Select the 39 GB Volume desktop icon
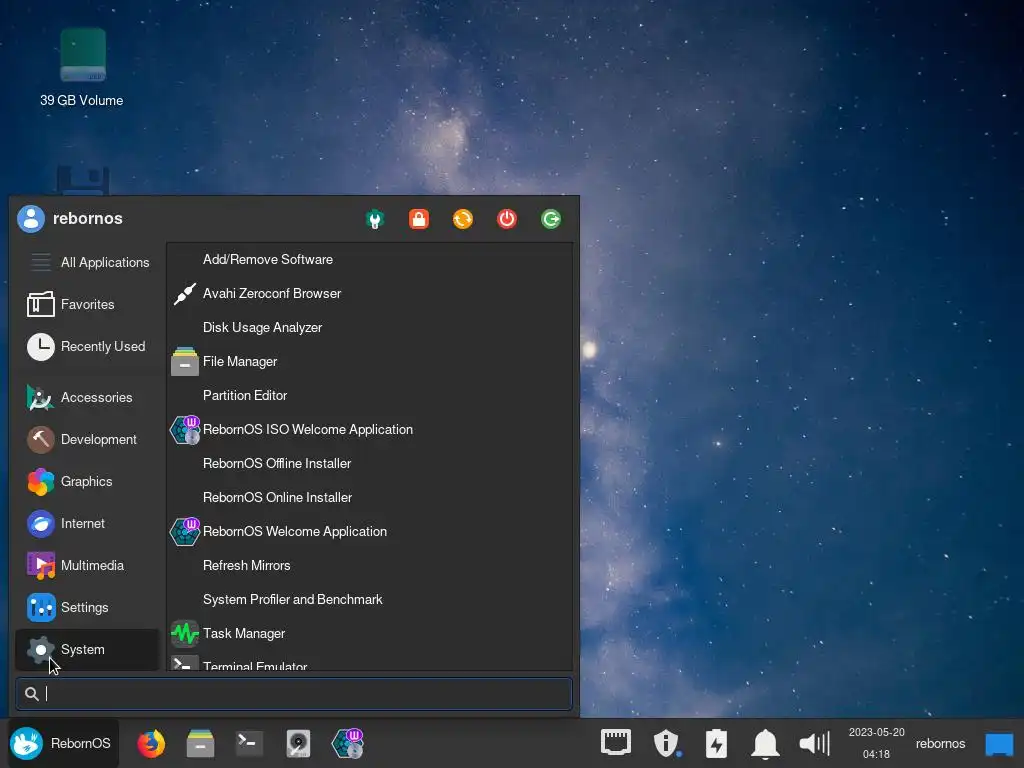 82,67
